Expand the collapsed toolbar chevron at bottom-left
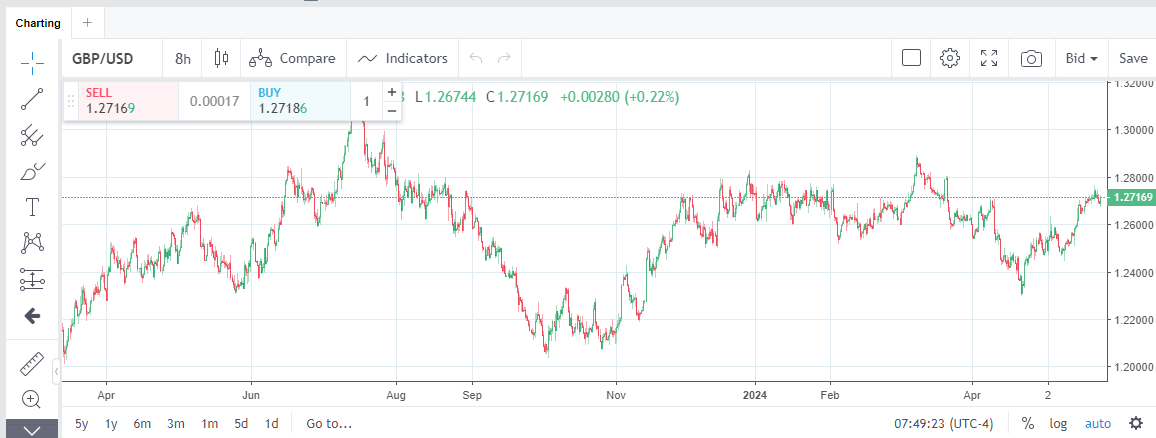 coord(31,430)
